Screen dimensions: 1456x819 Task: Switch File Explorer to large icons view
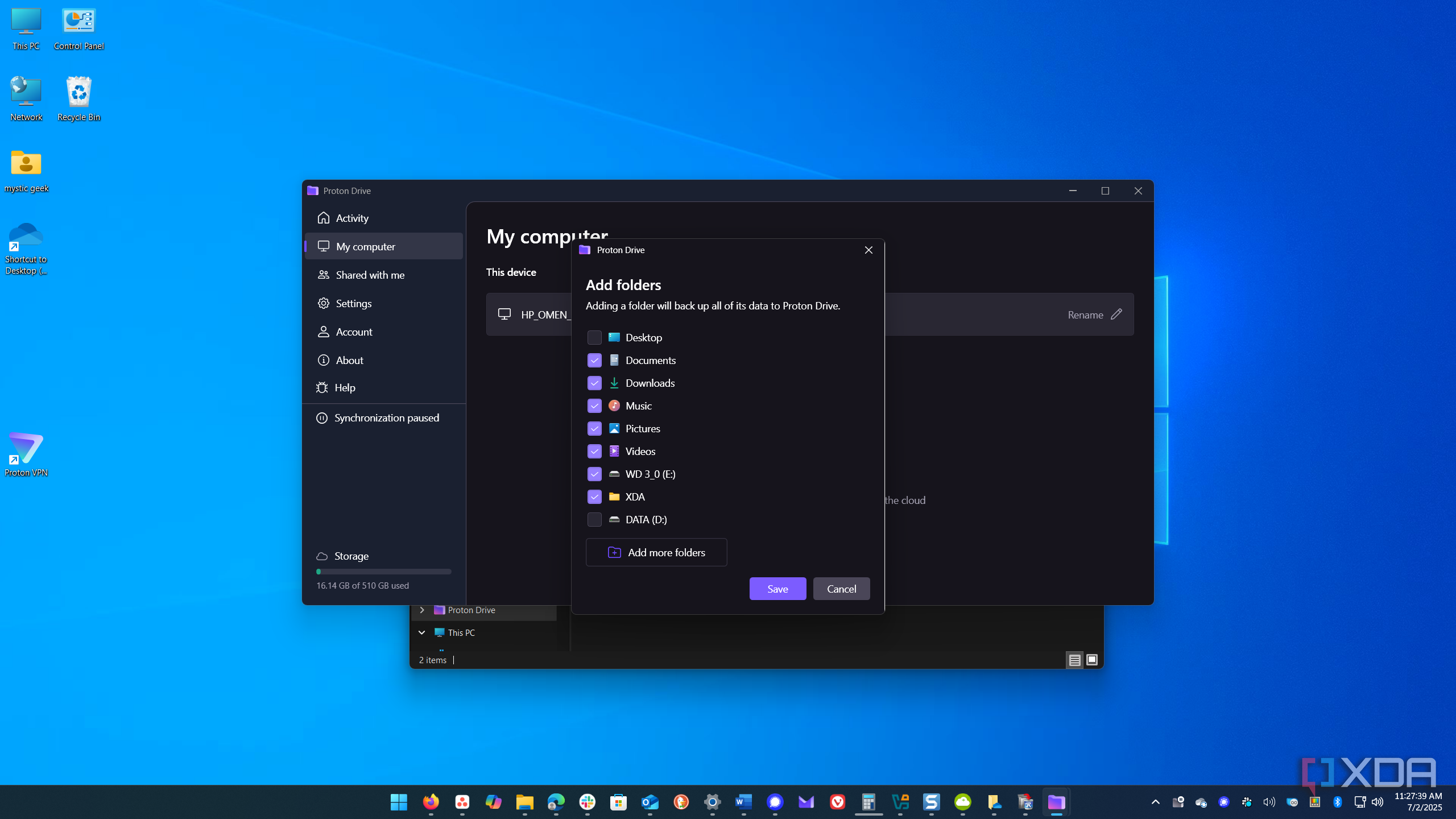click(1092, 660)
